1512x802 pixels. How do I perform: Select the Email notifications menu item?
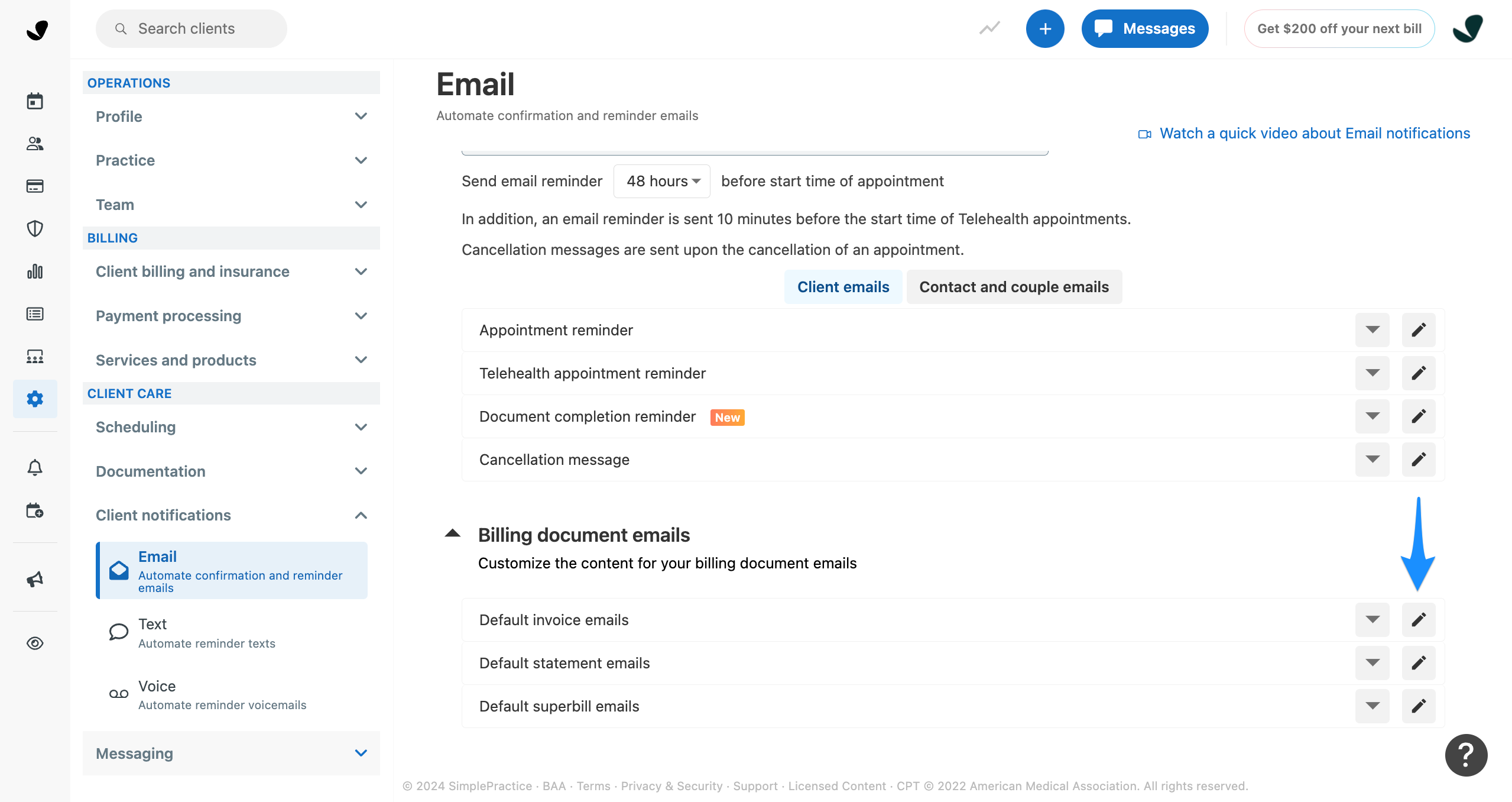click(232, 571)
